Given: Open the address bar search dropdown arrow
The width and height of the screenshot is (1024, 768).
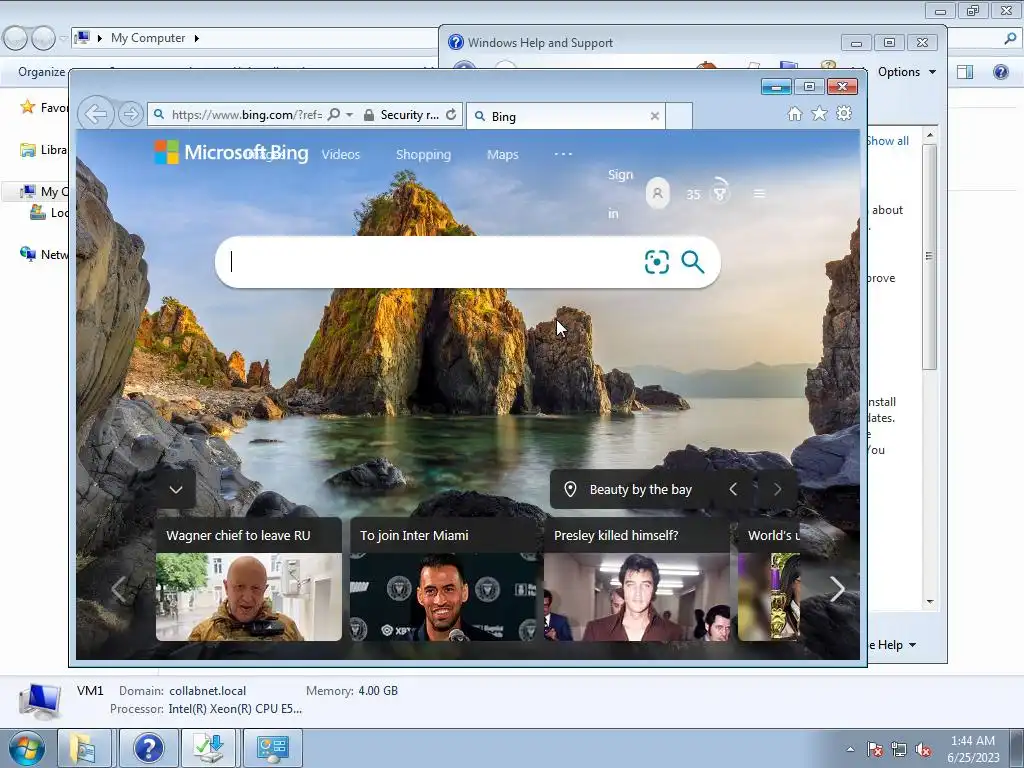Looking at the screenshot, I should [350, 115].
